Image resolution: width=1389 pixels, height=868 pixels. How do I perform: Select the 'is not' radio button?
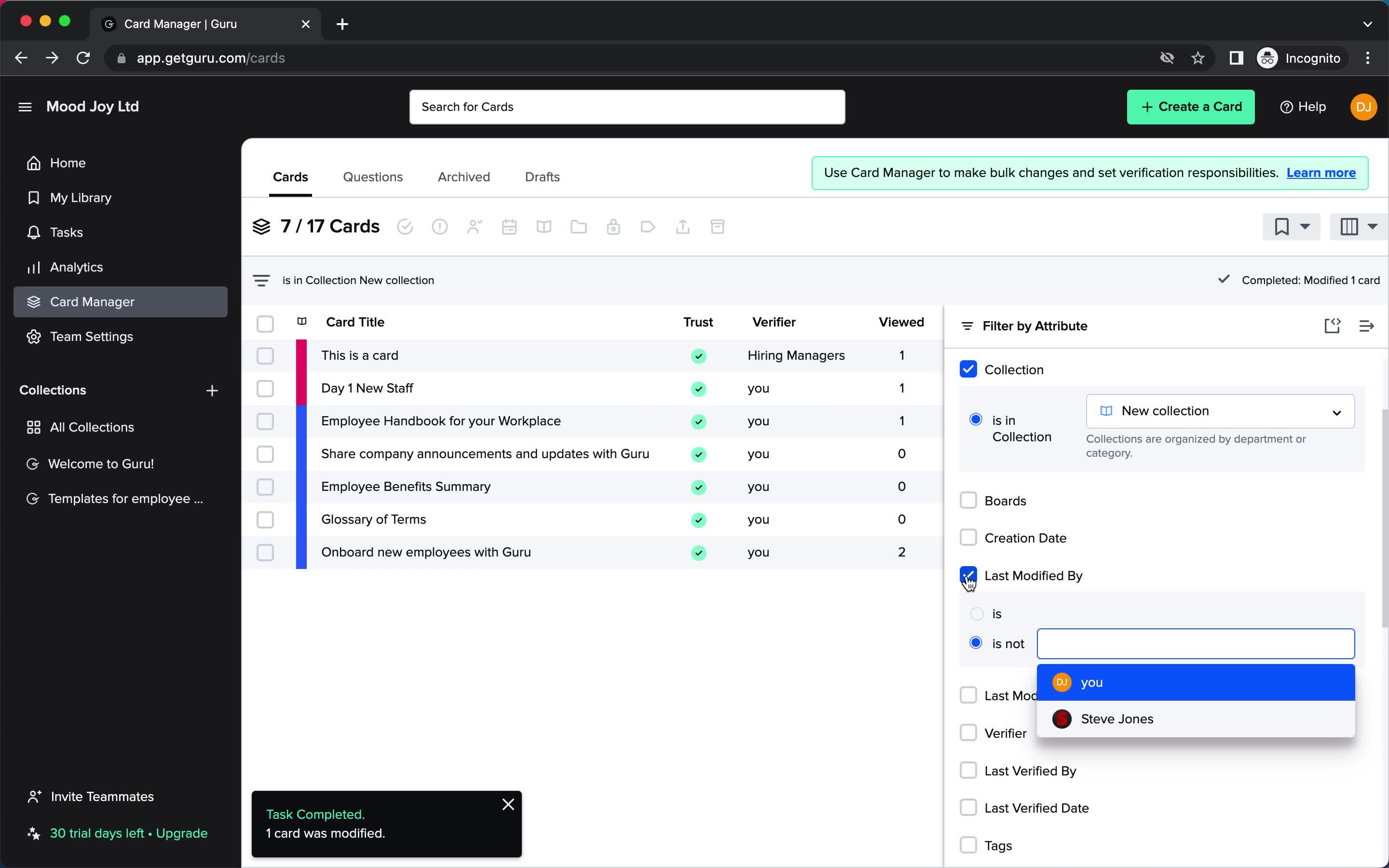pyautogui.click(x=976, y=643)
